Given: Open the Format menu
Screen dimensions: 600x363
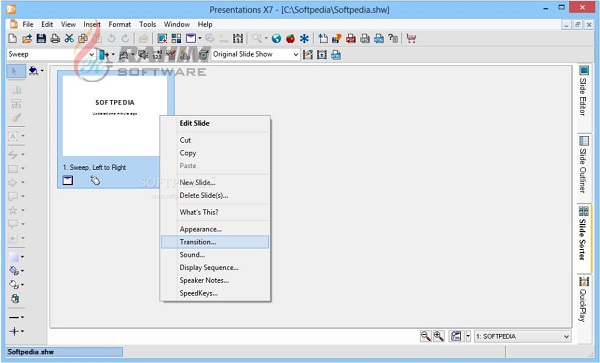Looking at the screenshot, I should pos(120,24).
